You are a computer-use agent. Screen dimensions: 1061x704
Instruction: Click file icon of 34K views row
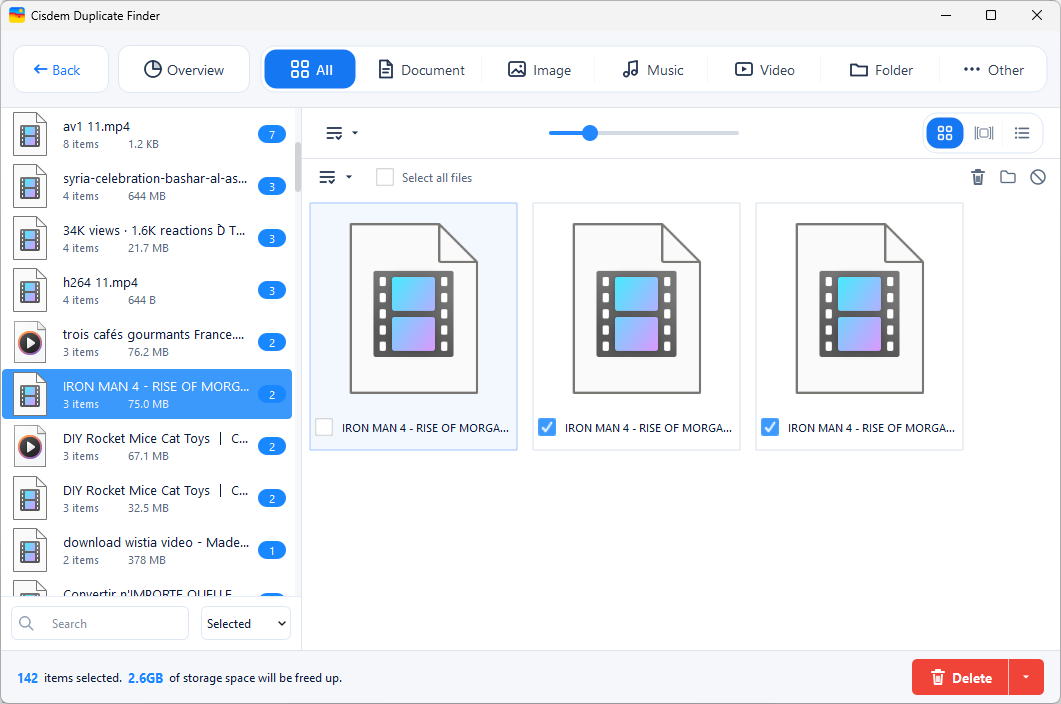[30, 238]
